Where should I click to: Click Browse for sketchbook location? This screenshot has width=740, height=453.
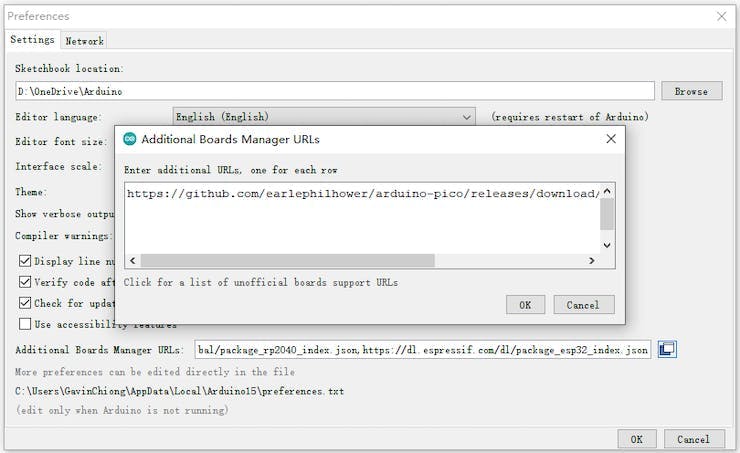pos(691,91)
